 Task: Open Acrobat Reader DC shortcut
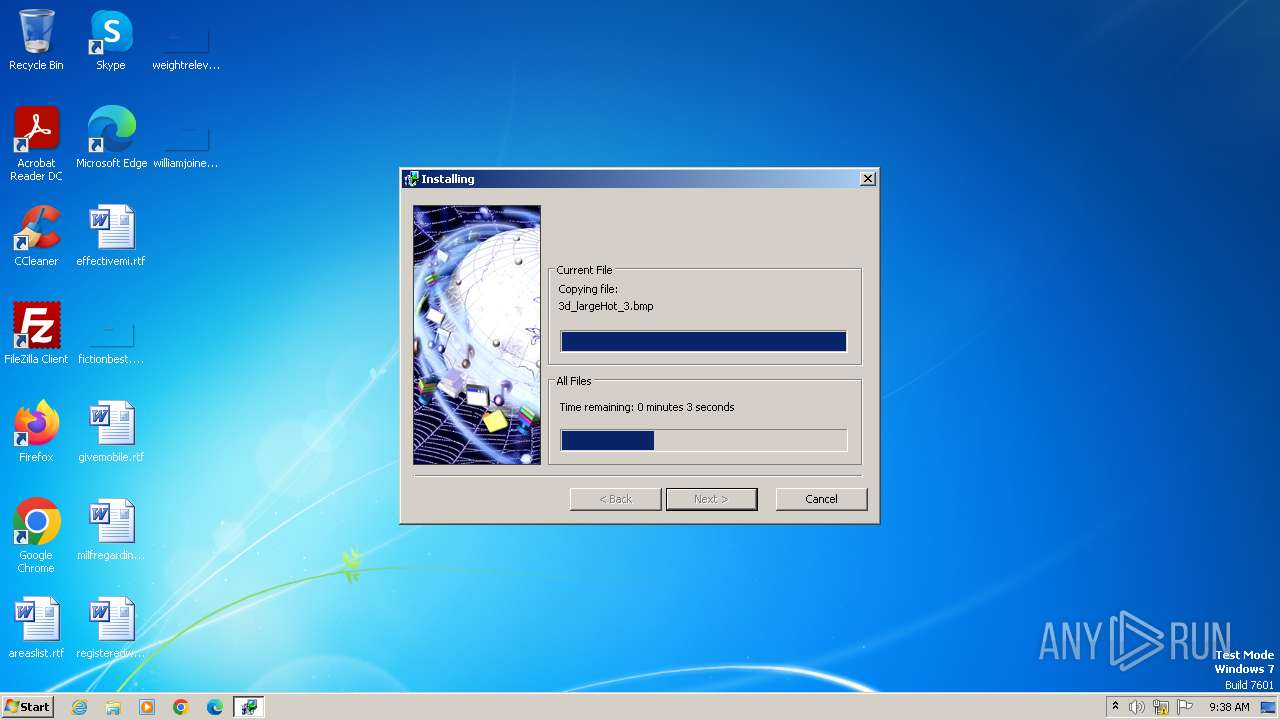tap(36, 144)
